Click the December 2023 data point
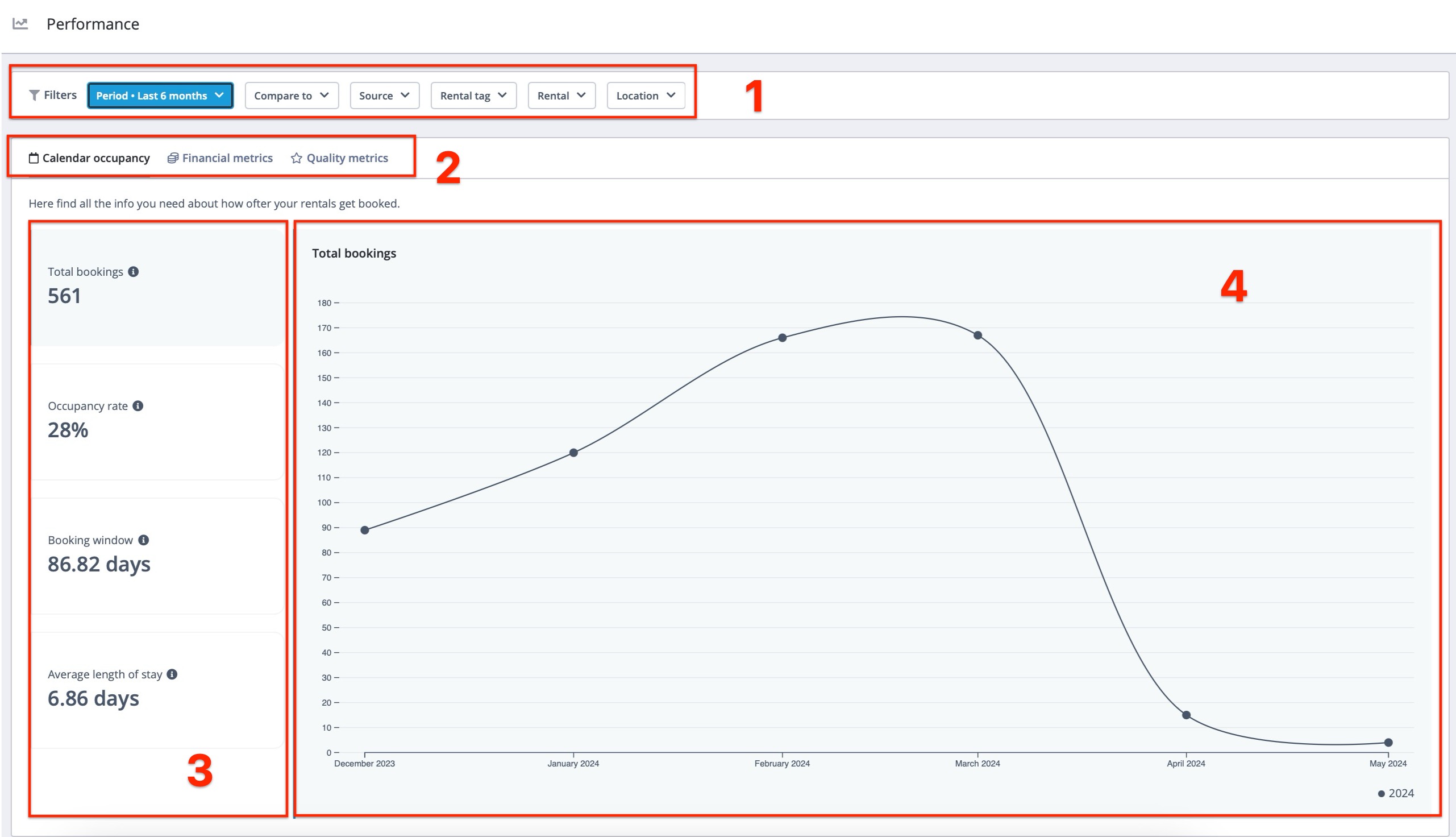 click(365, 530)
